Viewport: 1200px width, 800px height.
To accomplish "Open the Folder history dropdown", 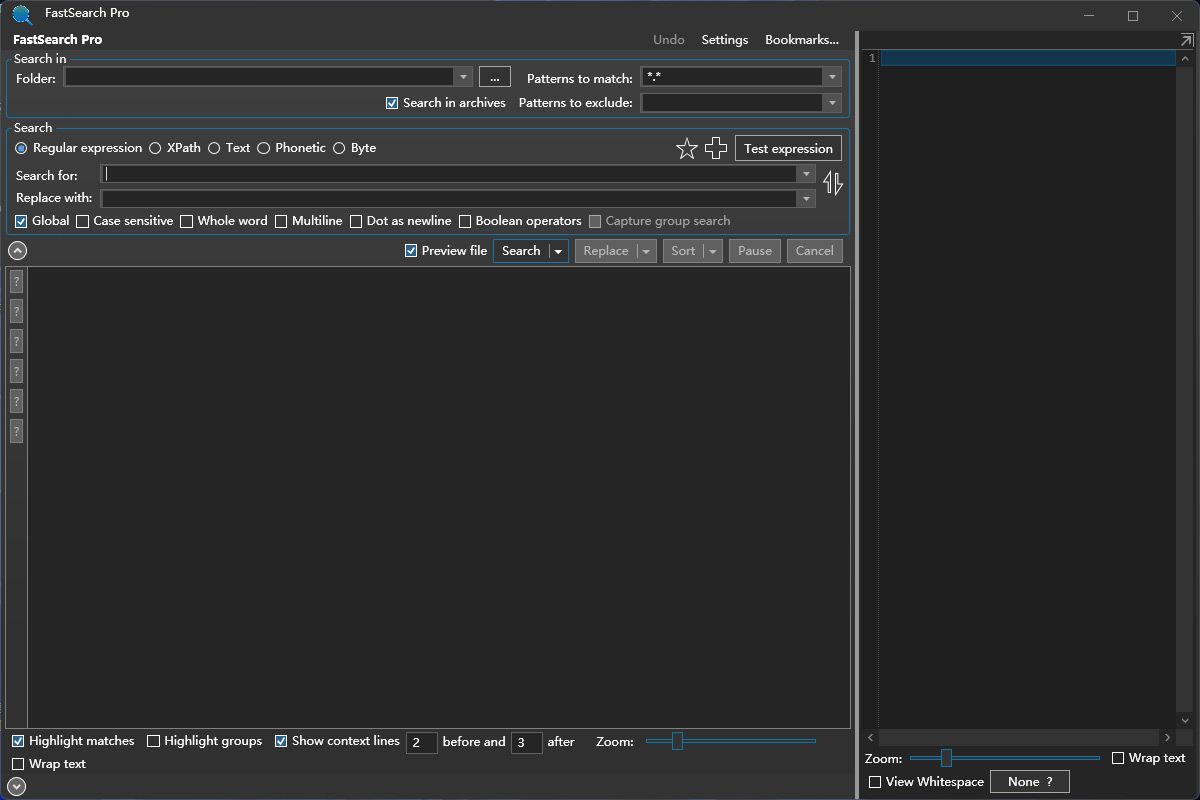I will tap(463, 77).
